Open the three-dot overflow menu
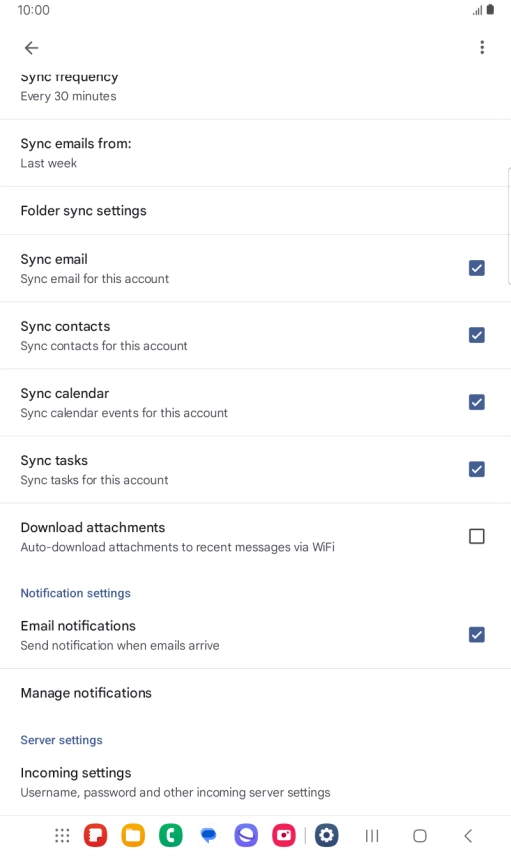Image resolution: width=511 pixels, height=856 pixels. 482,47
